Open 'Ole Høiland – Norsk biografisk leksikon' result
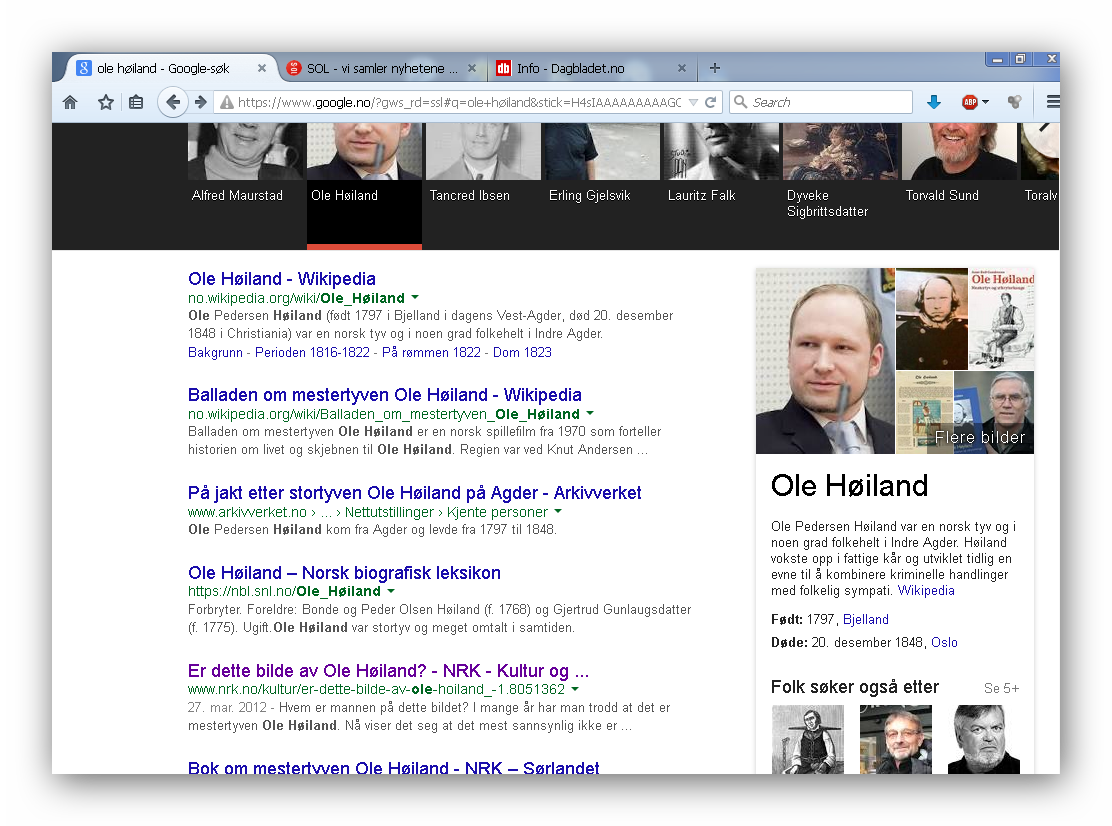The image size is (1112, 826). pos(344,572)
